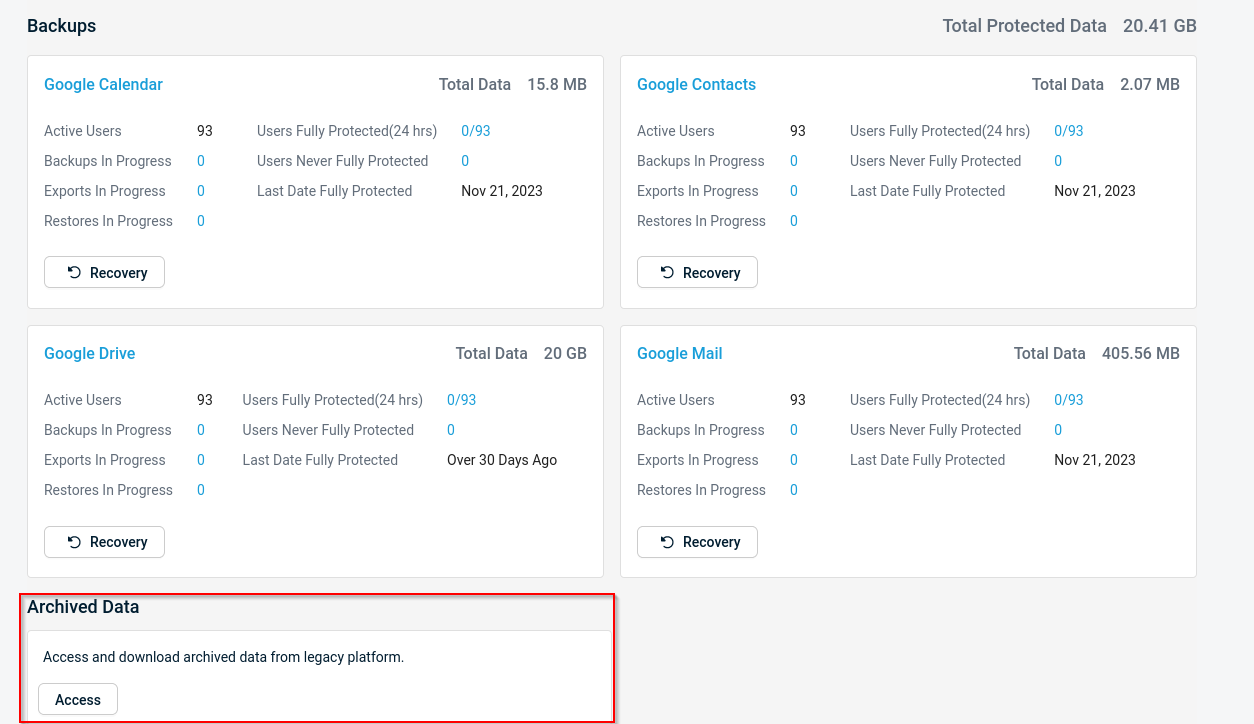Select the archived data legacy platform description
The height and width of the screenshot is (724, 1254).
point(223,657)
